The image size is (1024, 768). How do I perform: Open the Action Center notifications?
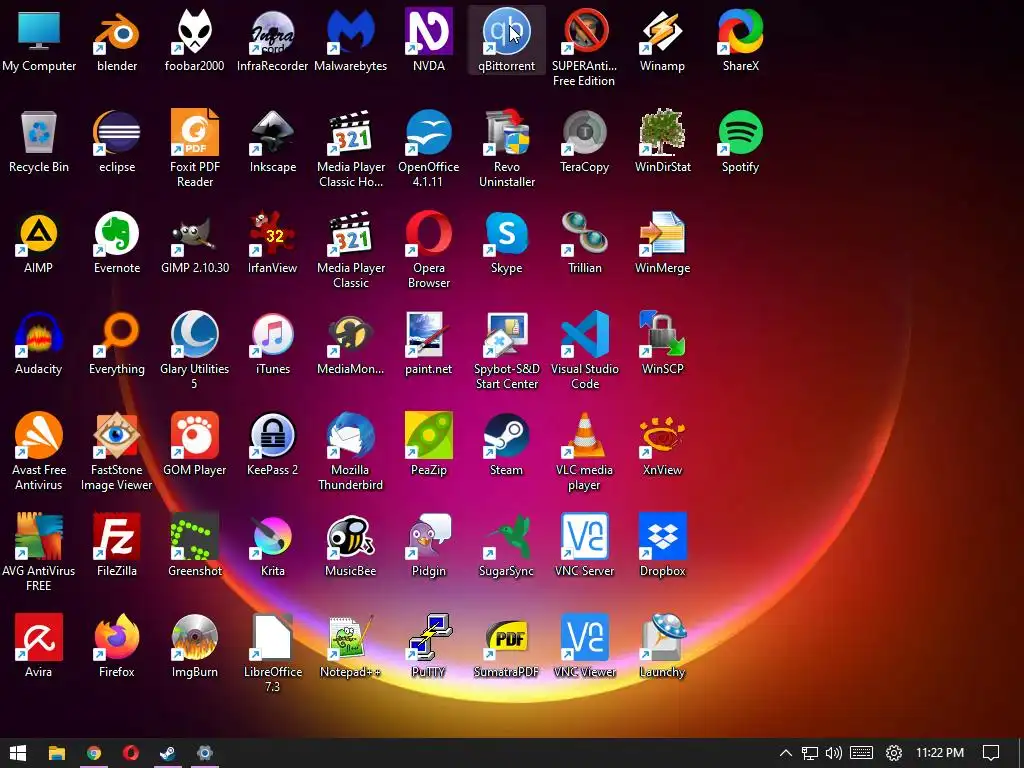coord(991,753)
